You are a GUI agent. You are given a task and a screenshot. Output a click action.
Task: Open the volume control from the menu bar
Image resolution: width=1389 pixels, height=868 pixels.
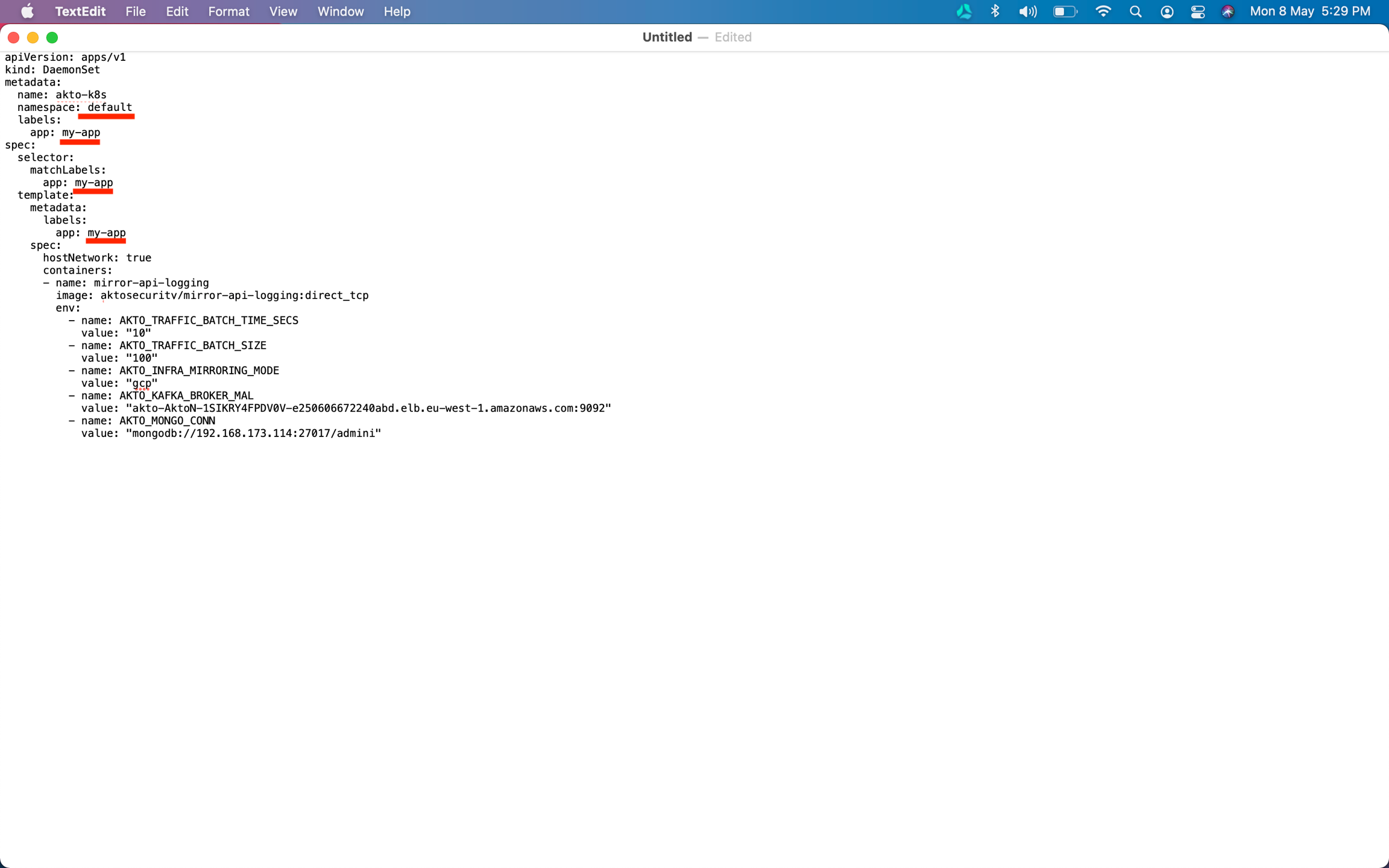[1027, 11]
